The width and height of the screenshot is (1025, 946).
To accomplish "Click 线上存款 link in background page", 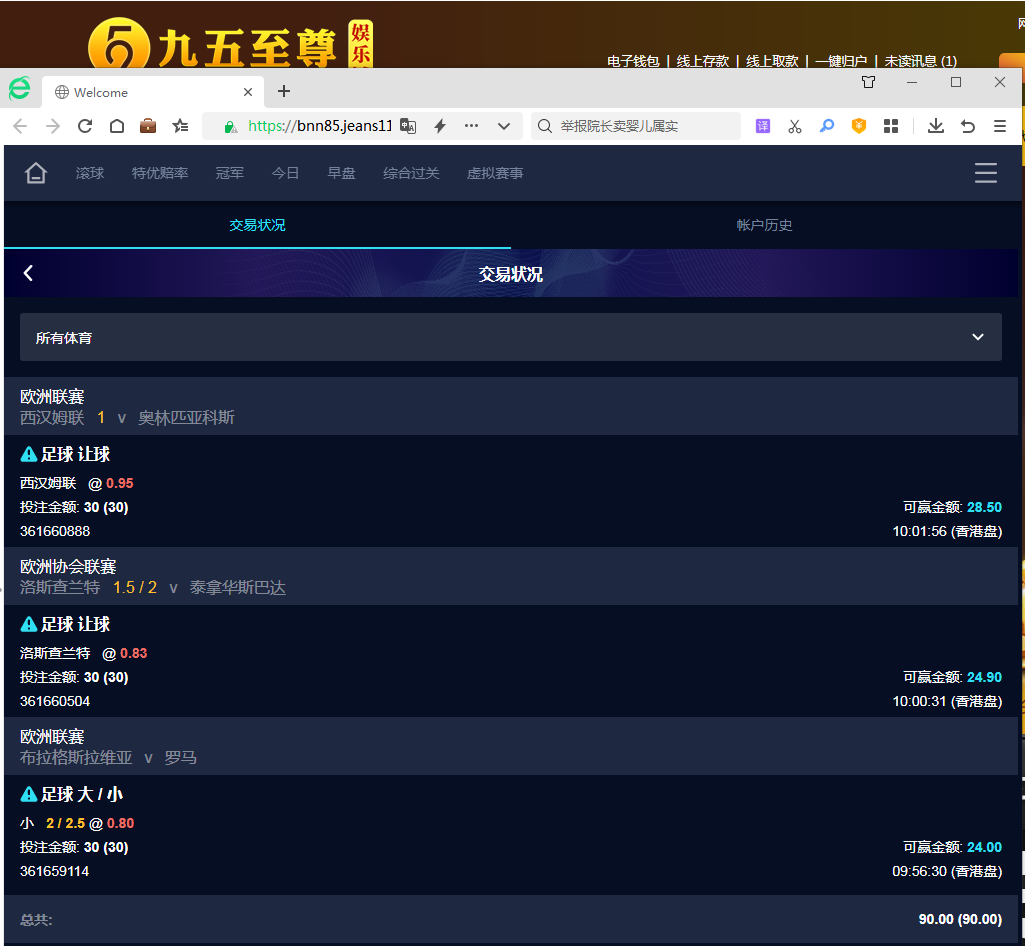I will coord(703,61).
